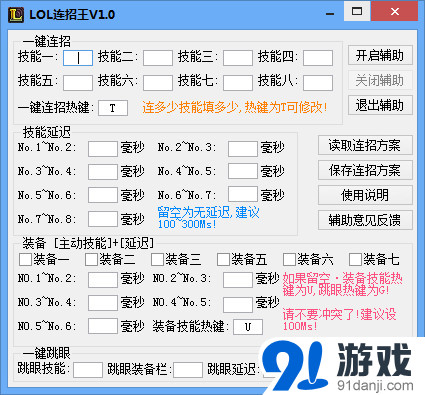Select the 技能三 input field

(x=238, y=58)
